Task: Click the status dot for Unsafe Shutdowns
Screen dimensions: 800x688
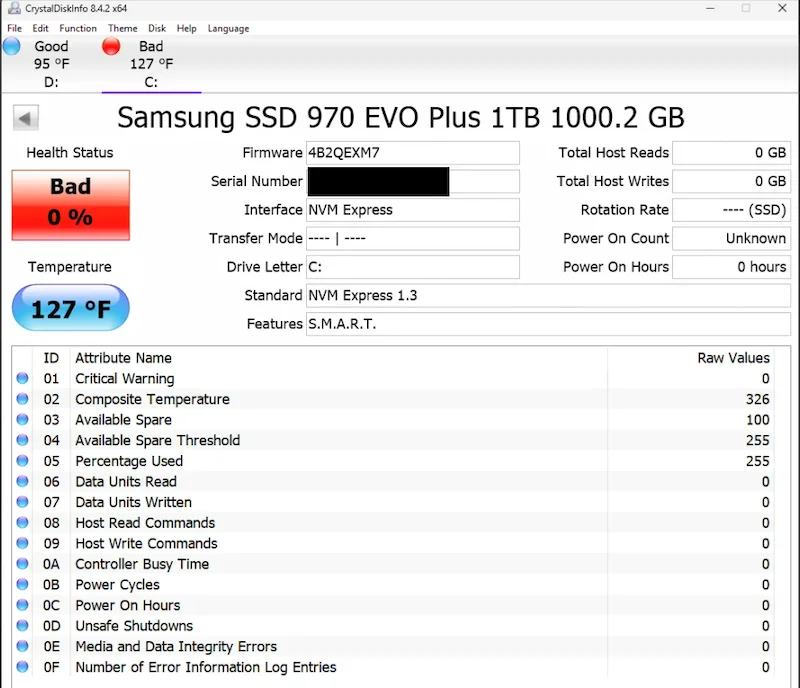Action: [x=22, y=625]
